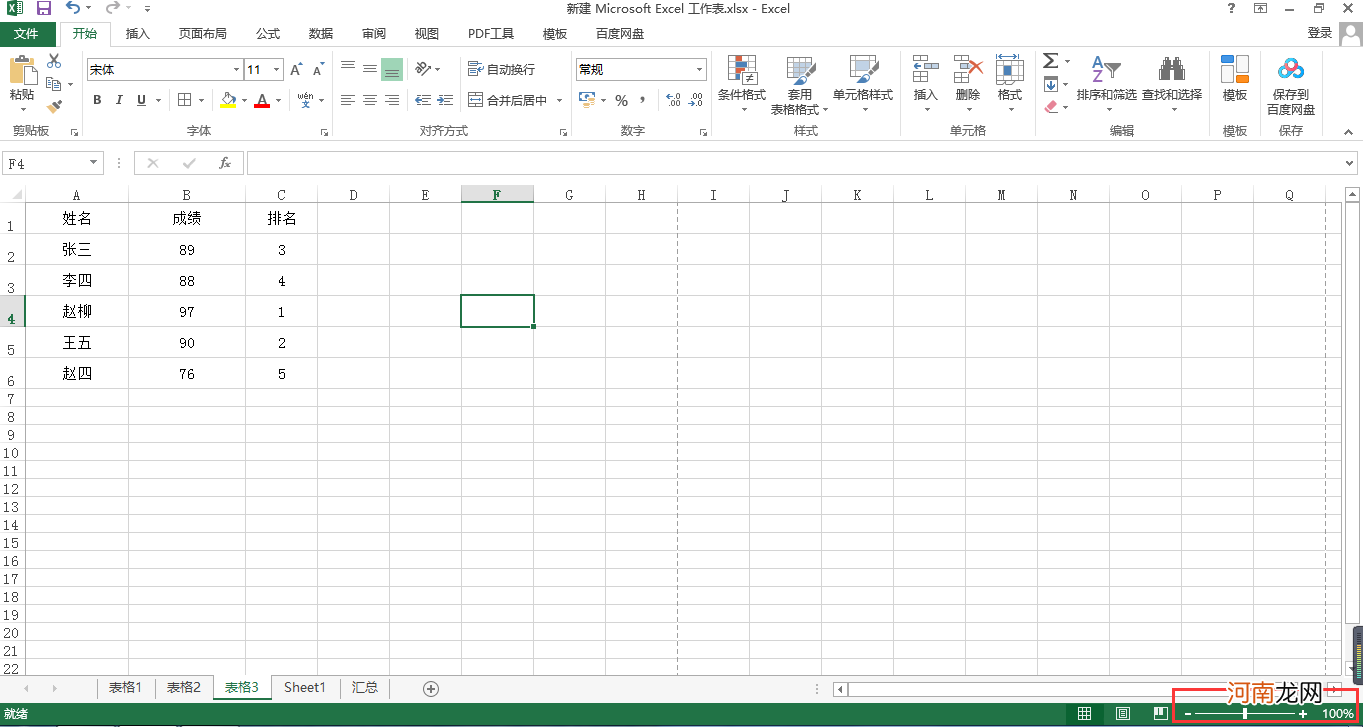The image size is (1363, 727).
Task: Toggle center horizontal alignment
Action: (370, 100)
